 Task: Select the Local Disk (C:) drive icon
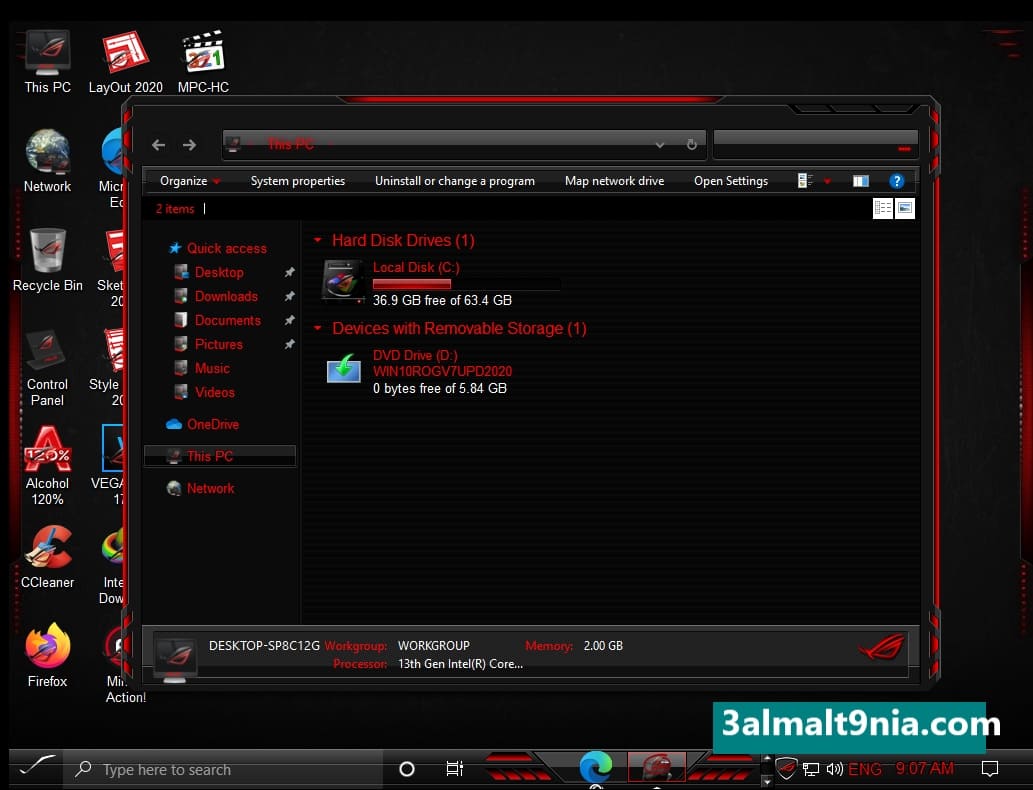(343, 282)
